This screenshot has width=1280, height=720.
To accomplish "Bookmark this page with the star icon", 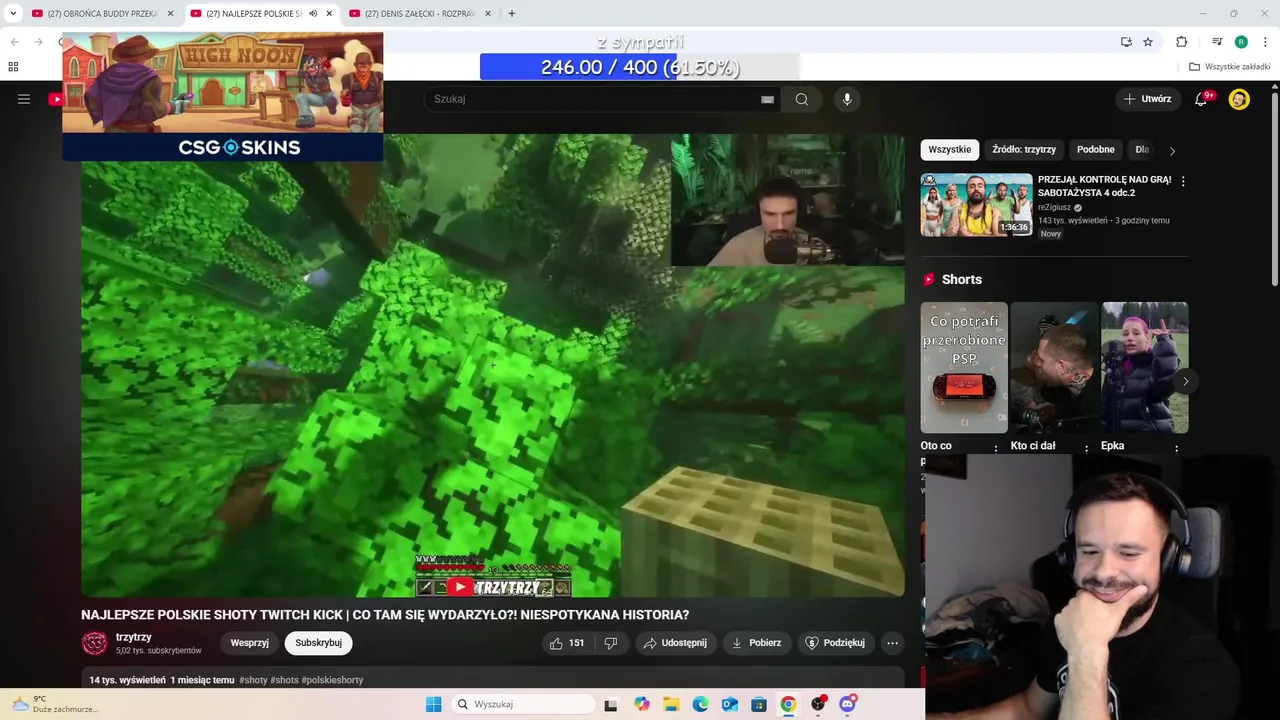I will (1148, 42).
